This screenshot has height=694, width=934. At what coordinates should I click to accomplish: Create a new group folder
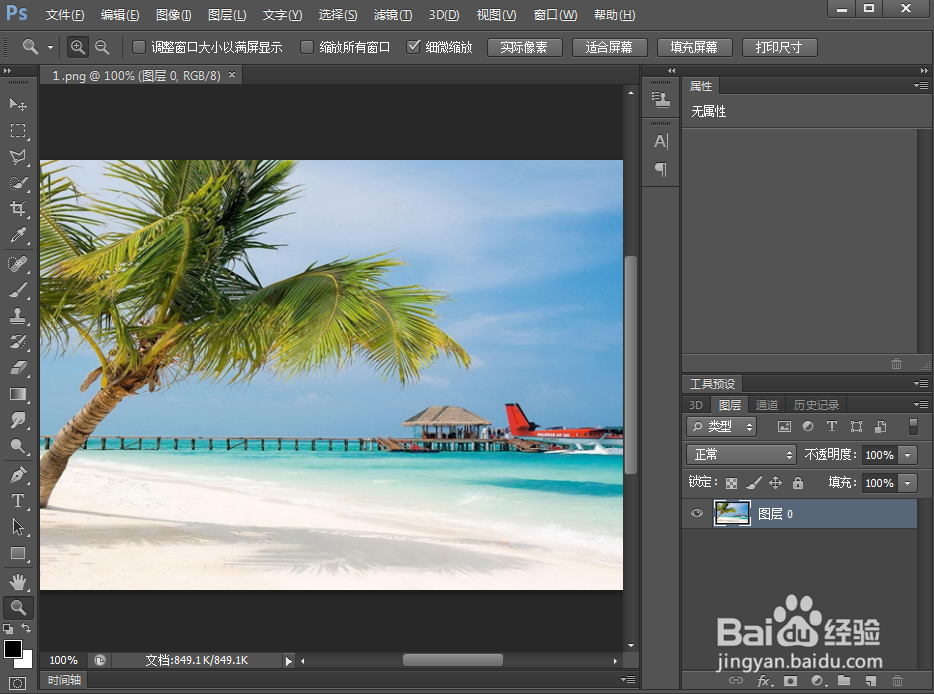point(843,680)
